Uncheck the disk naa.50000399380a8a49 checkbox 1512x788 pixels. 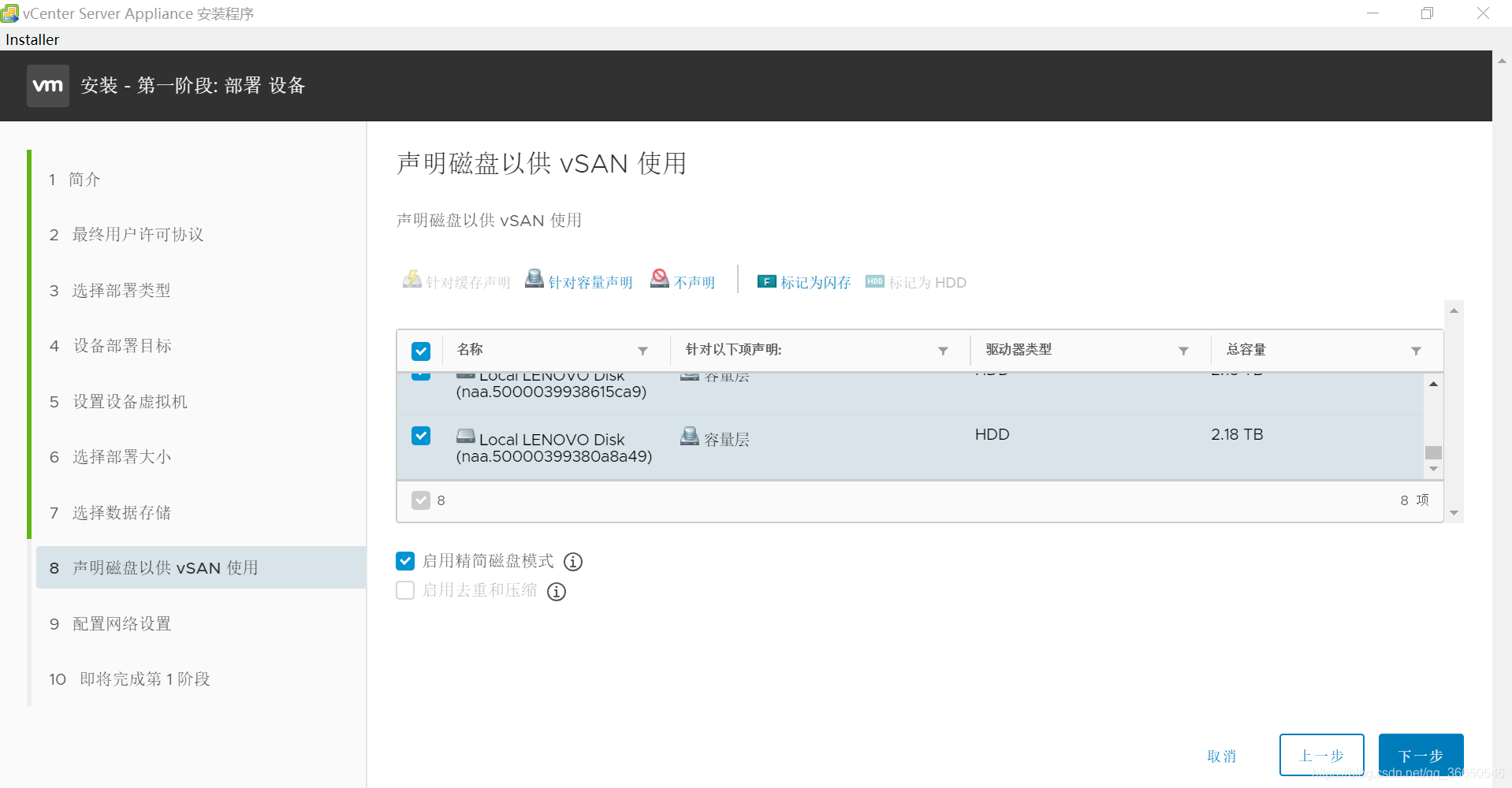pyautogui.click(x=421, y=436)
